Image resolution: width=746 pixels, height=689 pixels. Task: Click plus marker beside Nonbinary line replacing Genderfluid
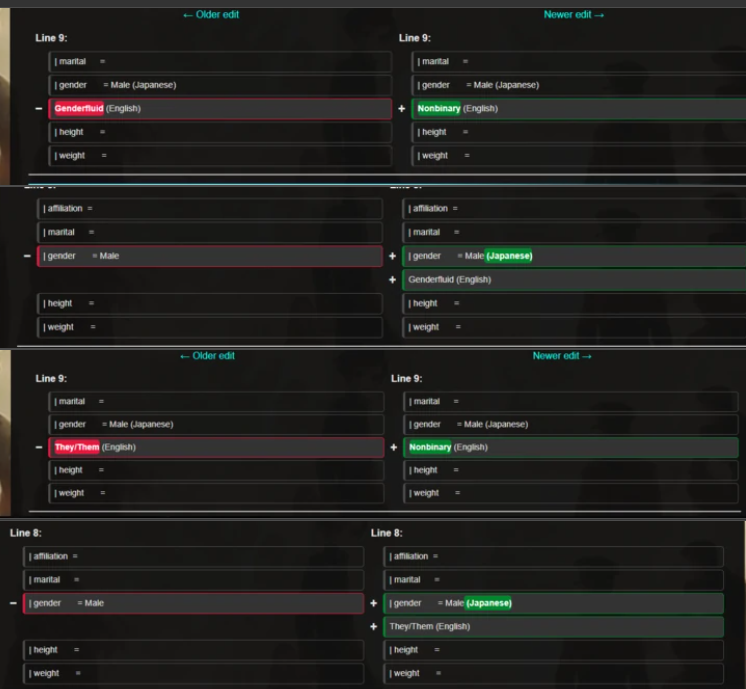pyautogui.click(x=402, y=108)
